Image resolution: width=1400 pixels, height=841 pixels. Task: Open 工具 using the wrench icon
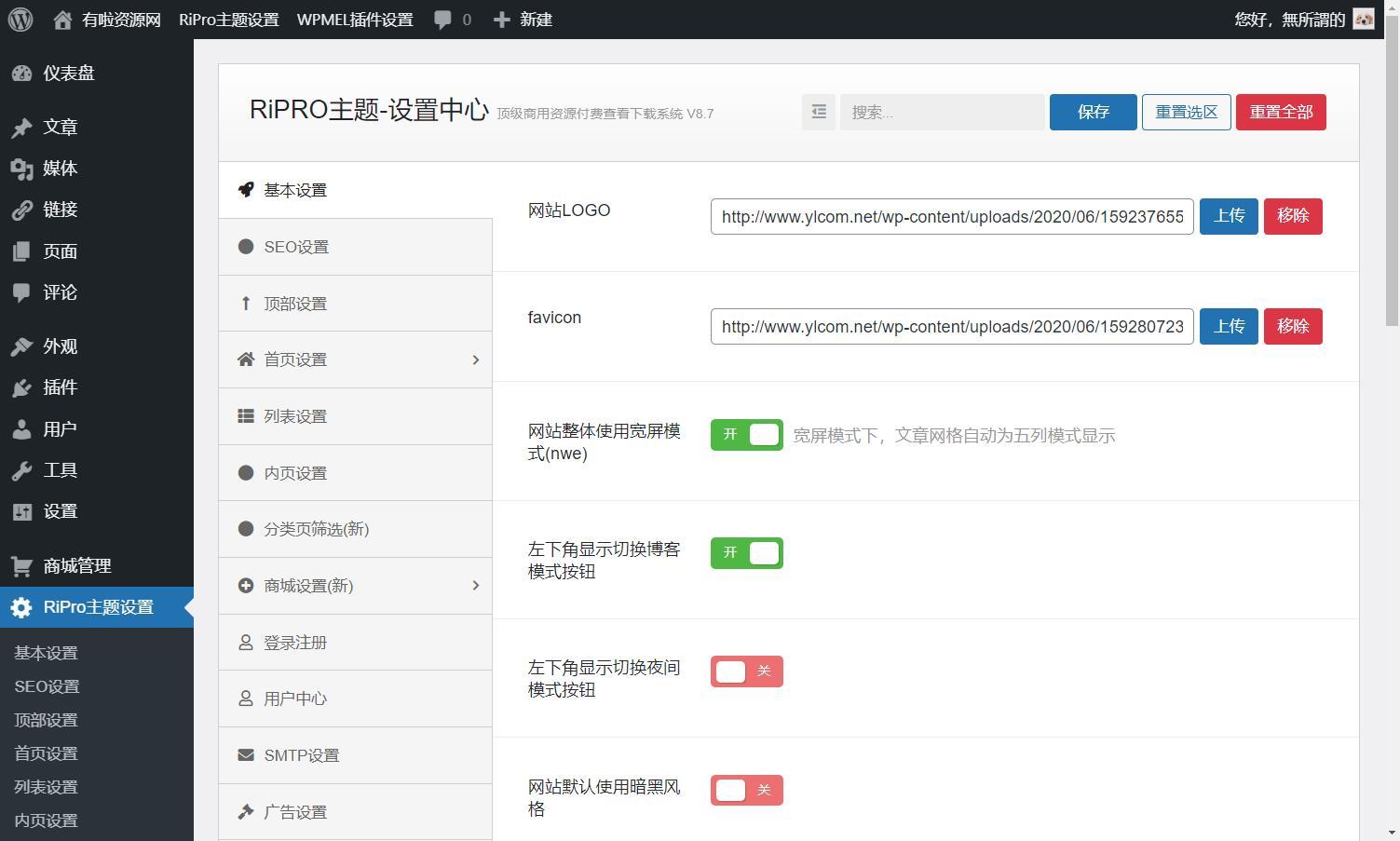[x=21, y=469]
